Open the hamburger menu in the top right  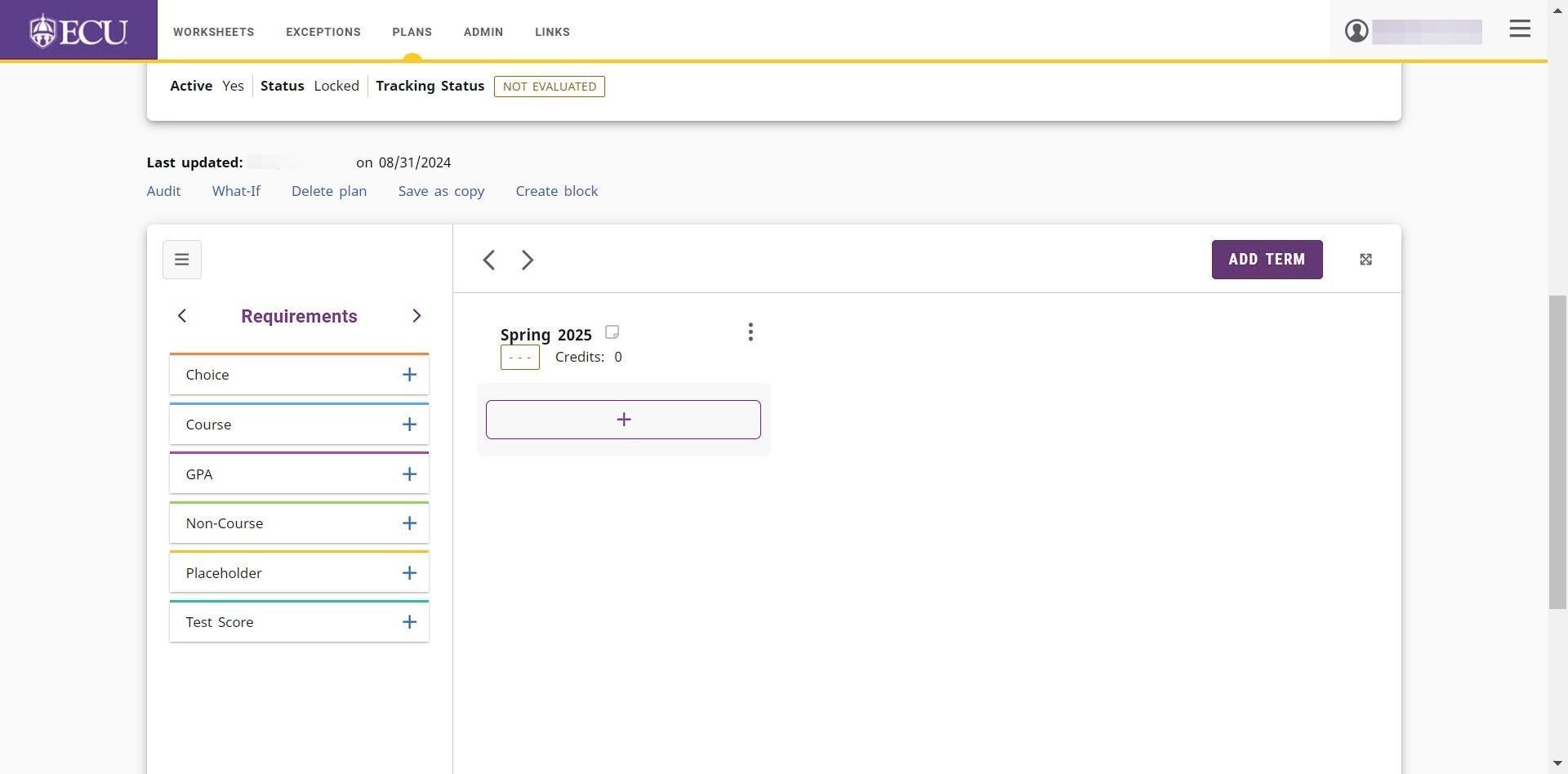[x=1520, y=29]
